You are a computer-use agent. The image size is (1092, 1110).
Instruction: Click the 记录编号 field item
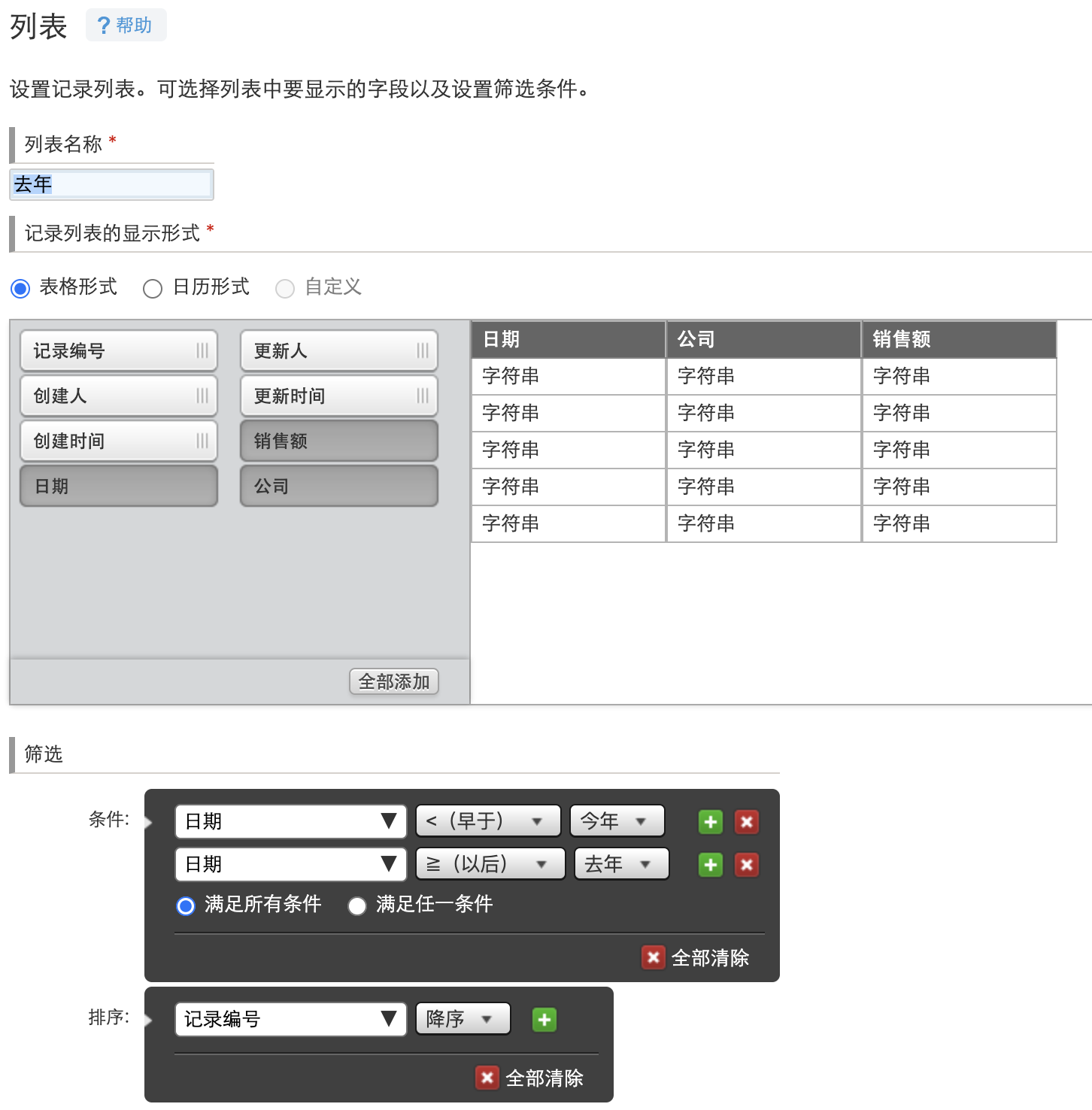click(x=119, y=351)
